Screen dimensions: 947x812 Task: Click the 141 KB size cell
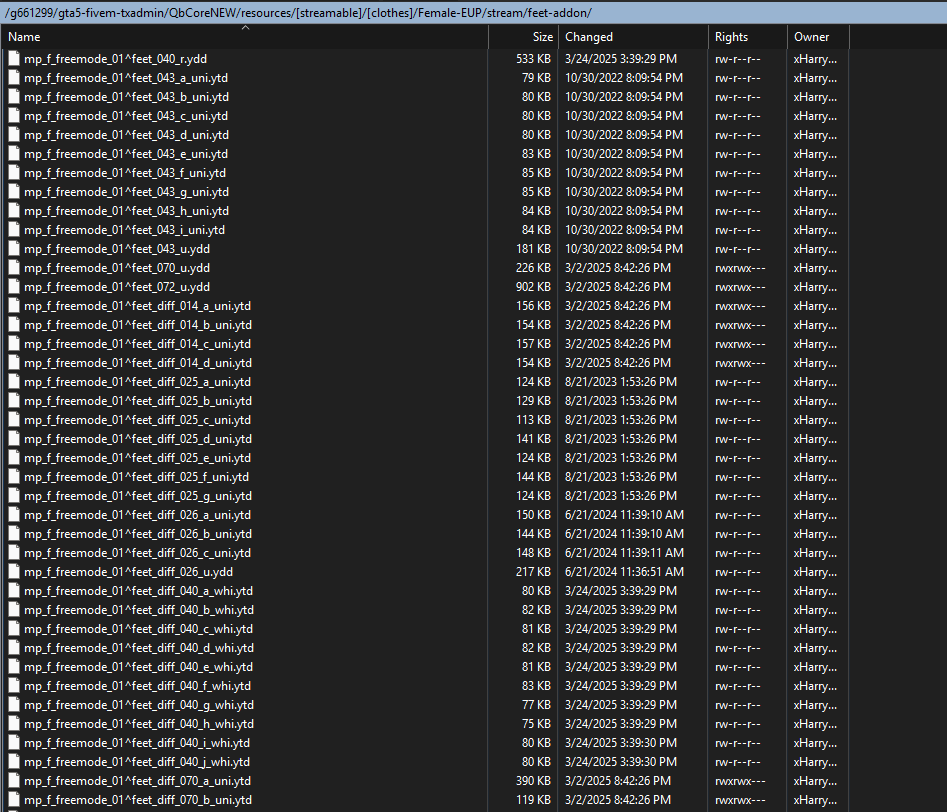[534, 439]
